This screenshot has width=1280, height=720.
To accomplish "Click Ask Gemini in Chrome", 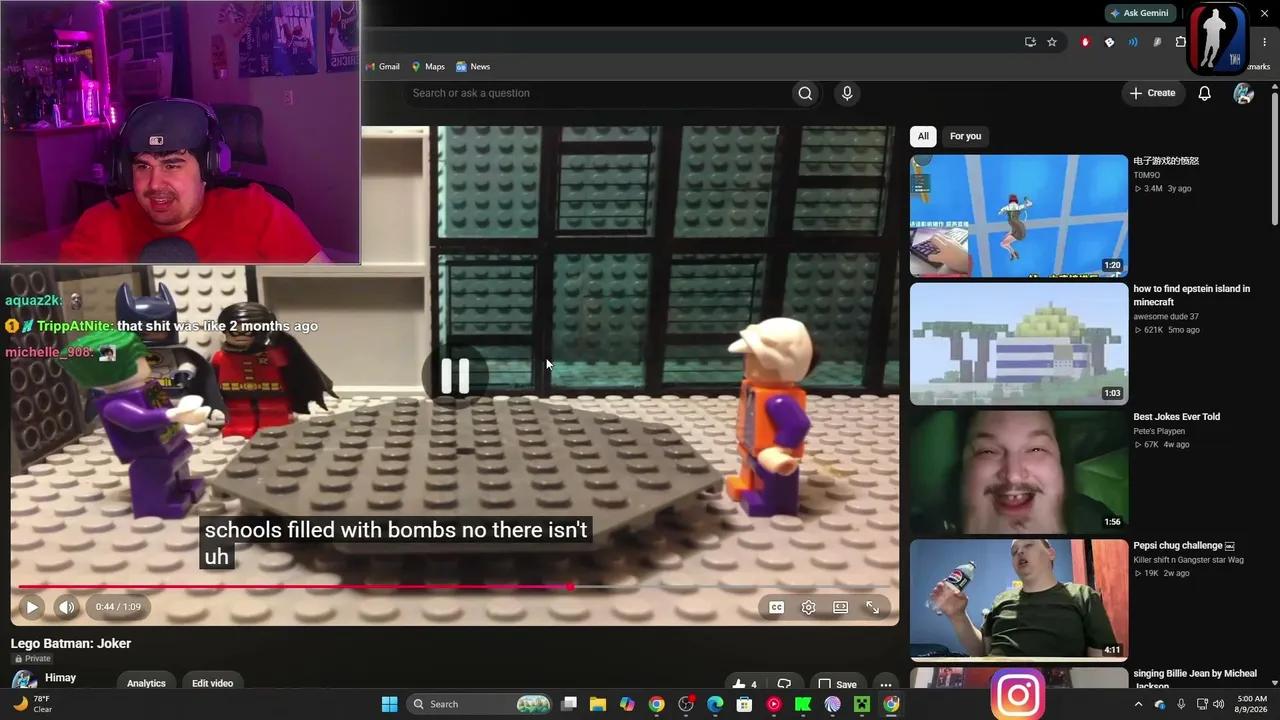I will point(1138,13).
